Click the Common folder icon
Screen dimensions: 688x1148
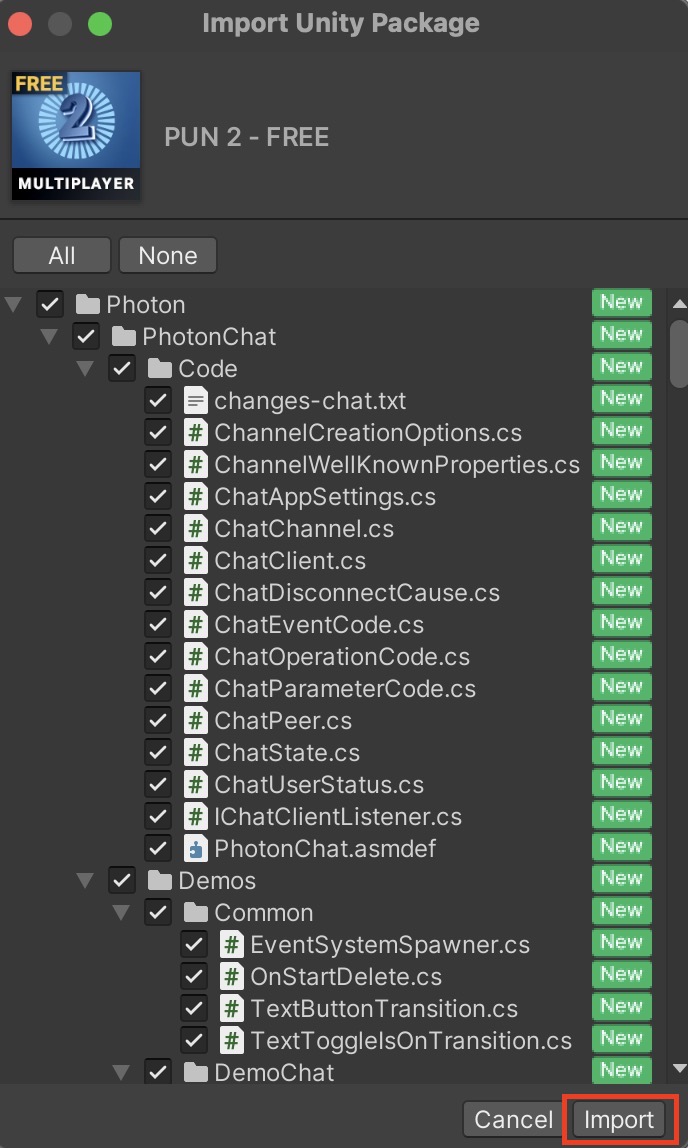click(x=195, y=912)
